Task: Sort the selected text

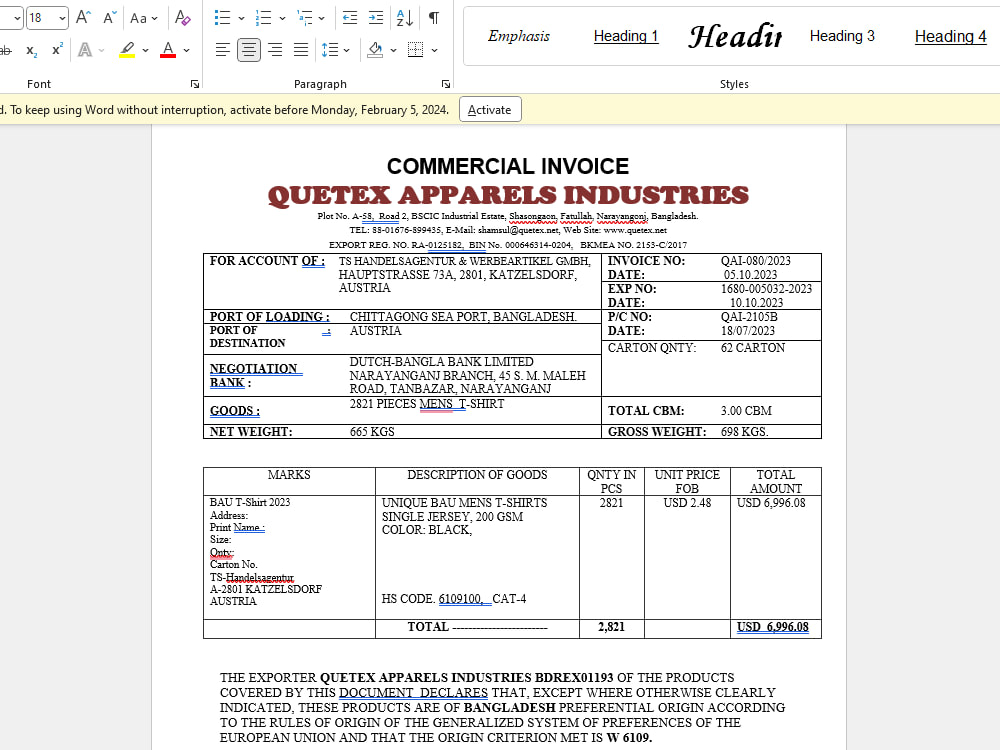Action: coord(404,18)
